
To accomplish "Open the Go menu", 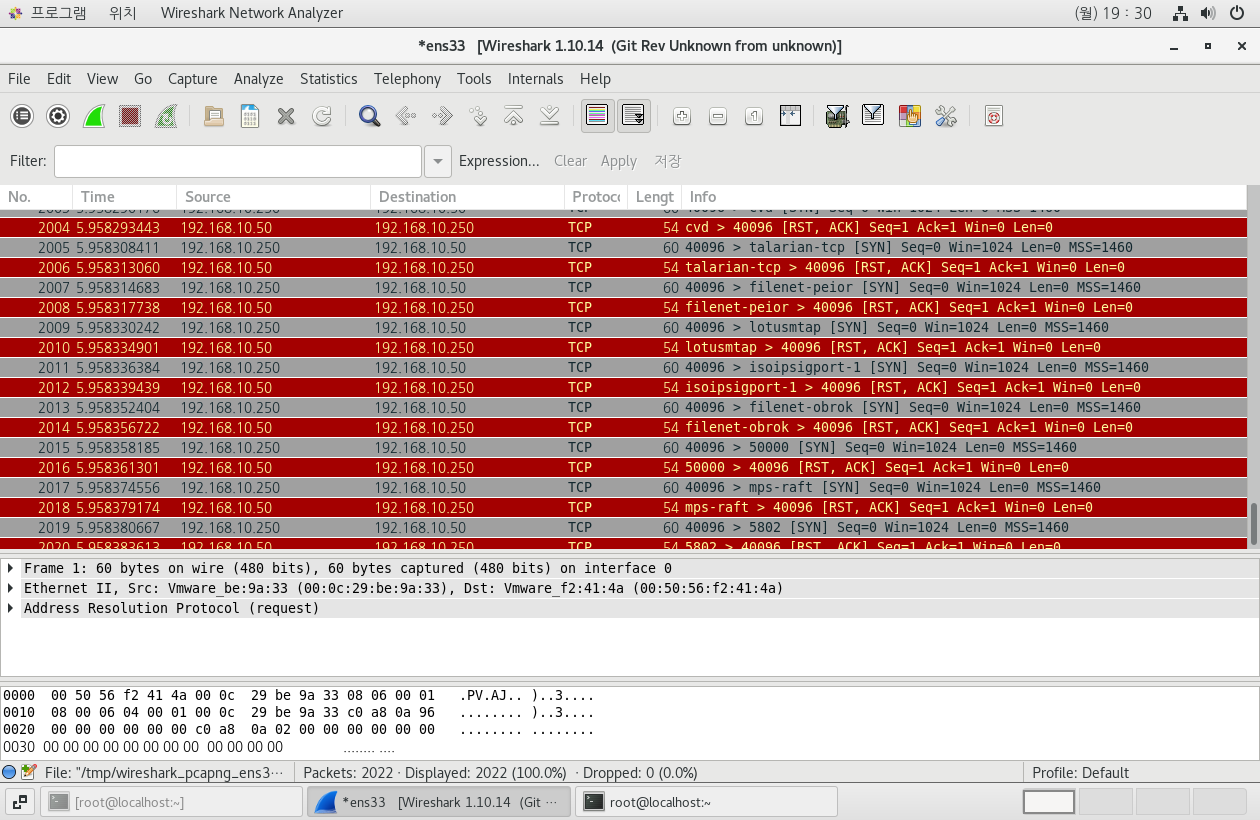I will click(143, 79).
